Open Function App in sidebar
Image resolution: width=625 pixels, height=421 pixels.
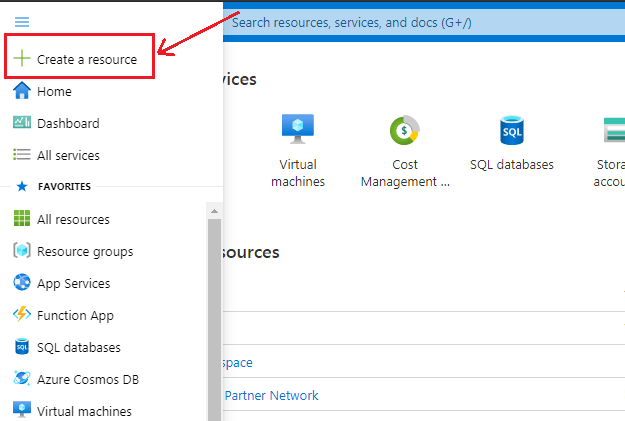pyautogui.click(x=75, y=315)
